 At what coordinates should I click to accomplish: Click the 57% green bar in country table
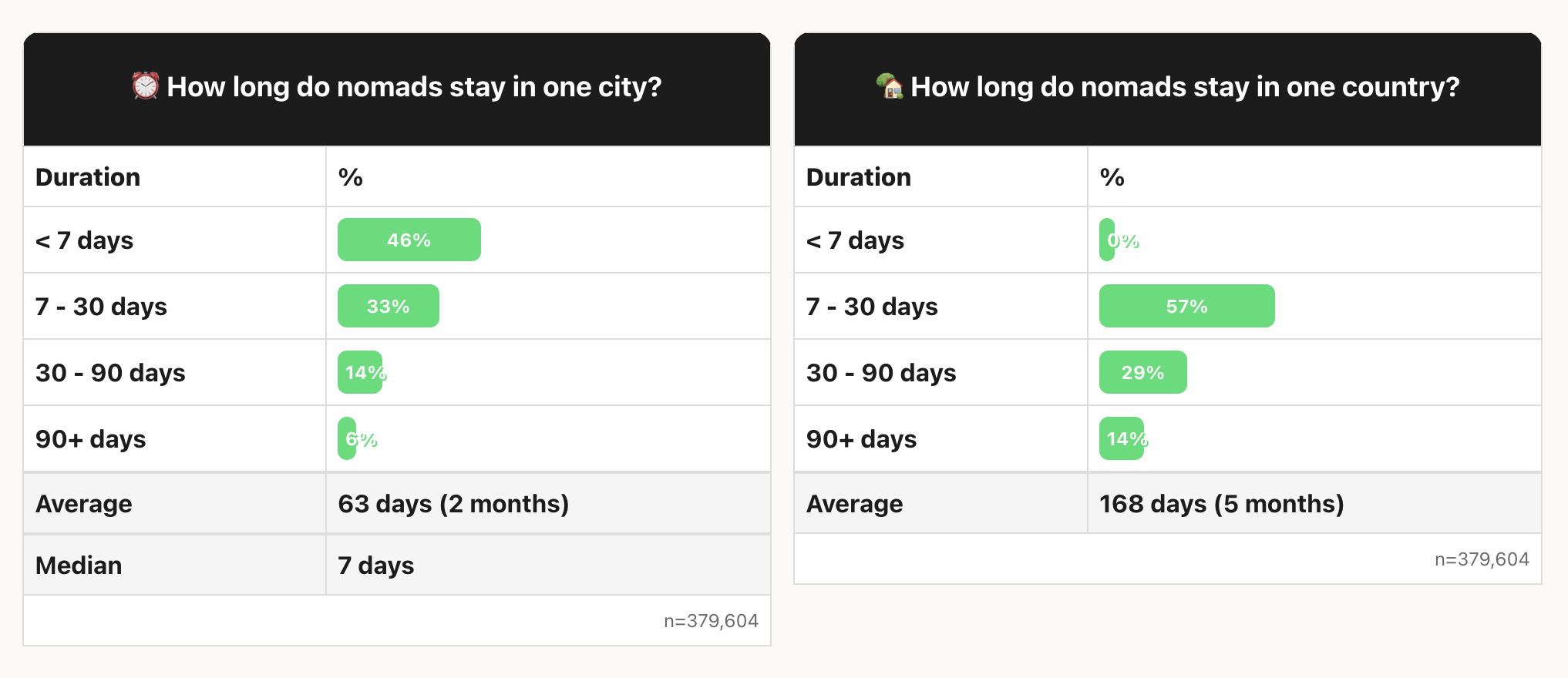tap(1186, 306)
